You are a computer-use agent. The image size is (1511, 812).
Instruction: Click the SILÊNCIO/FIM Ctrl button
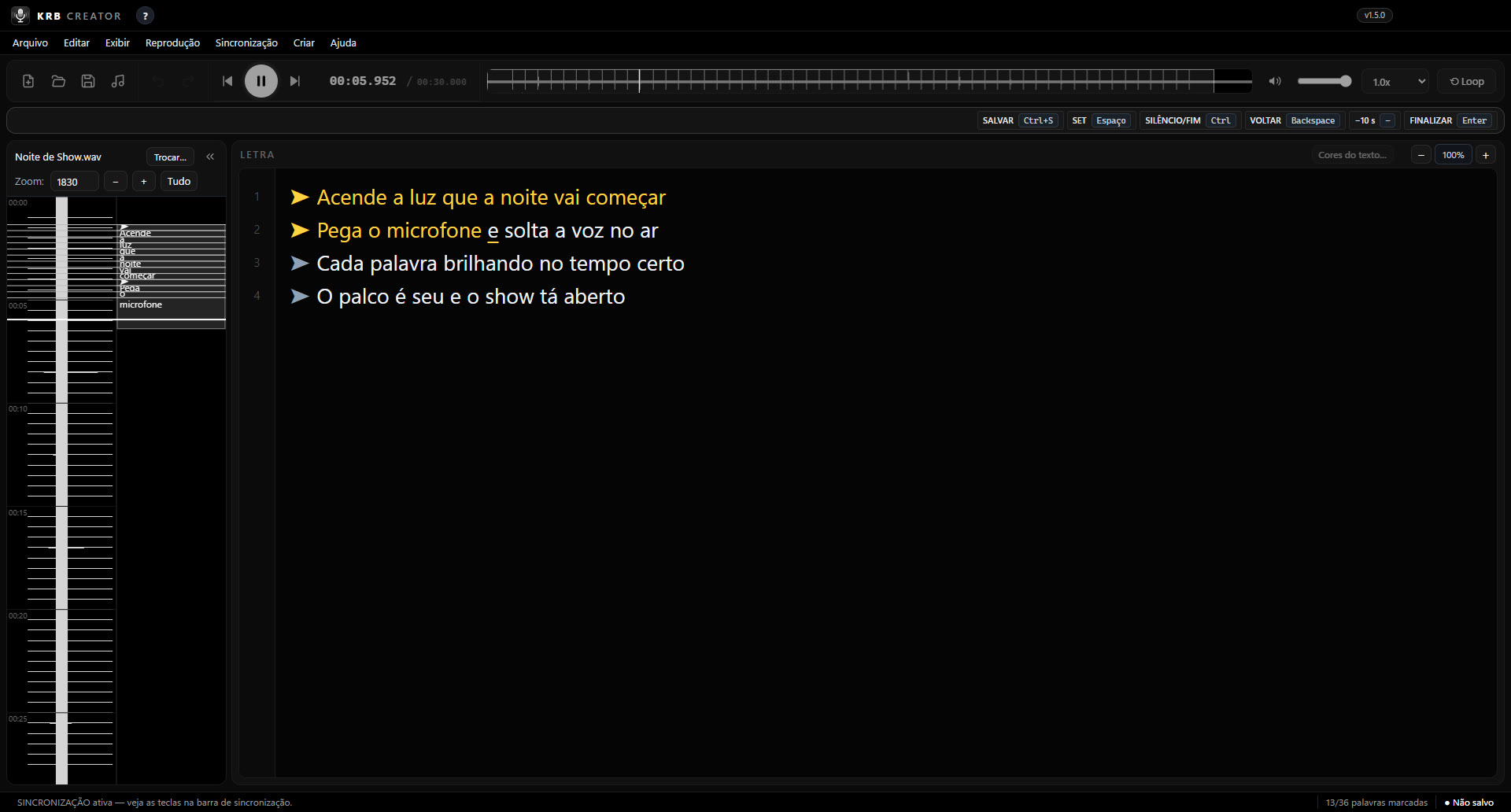point(1189,120)
